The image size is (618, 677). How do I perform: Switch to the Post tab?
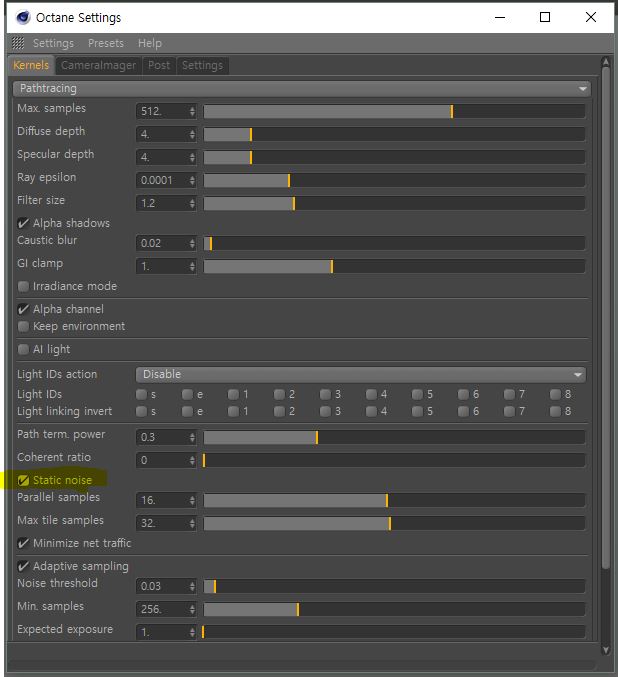[x=159, y=65]
